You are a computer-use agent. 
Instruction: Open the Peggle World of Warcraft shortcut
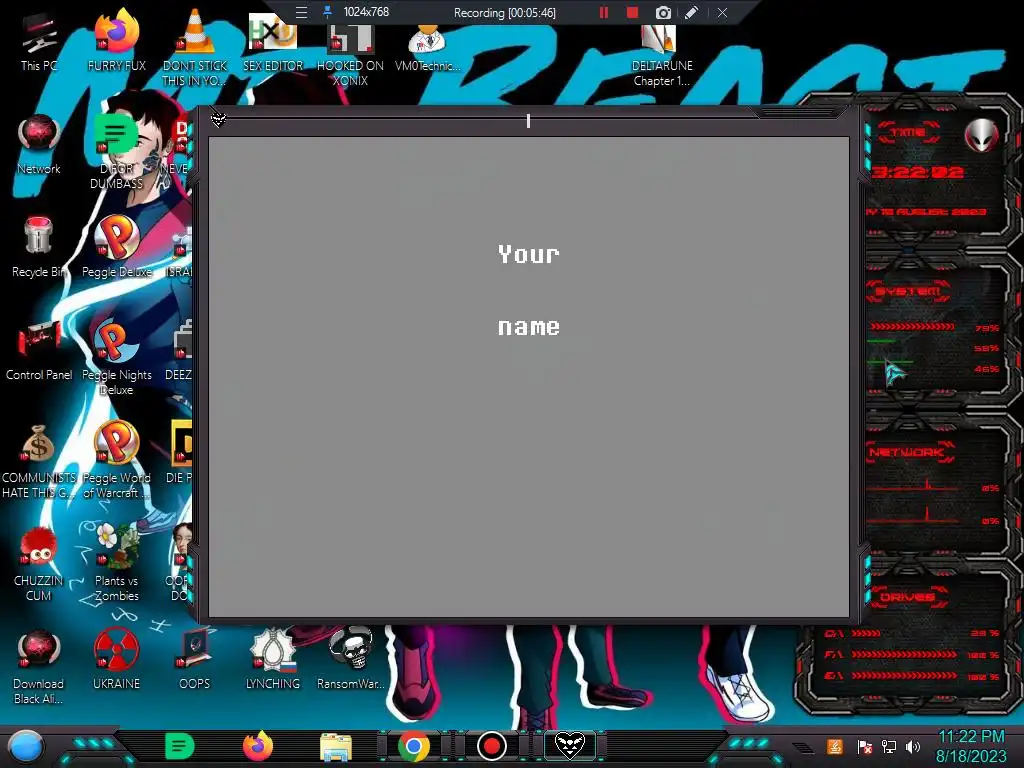point(116,460)
